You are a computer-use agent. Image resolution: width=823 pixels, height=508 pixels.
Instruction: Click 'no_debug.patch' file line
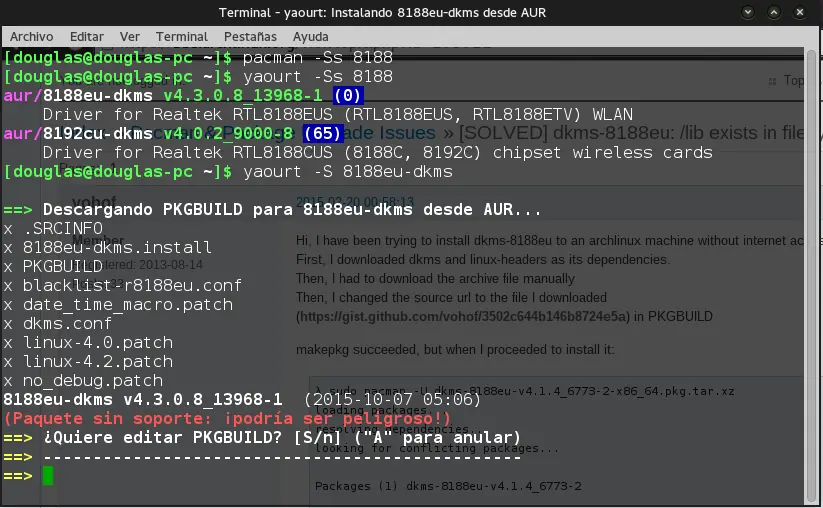[83, 380]
